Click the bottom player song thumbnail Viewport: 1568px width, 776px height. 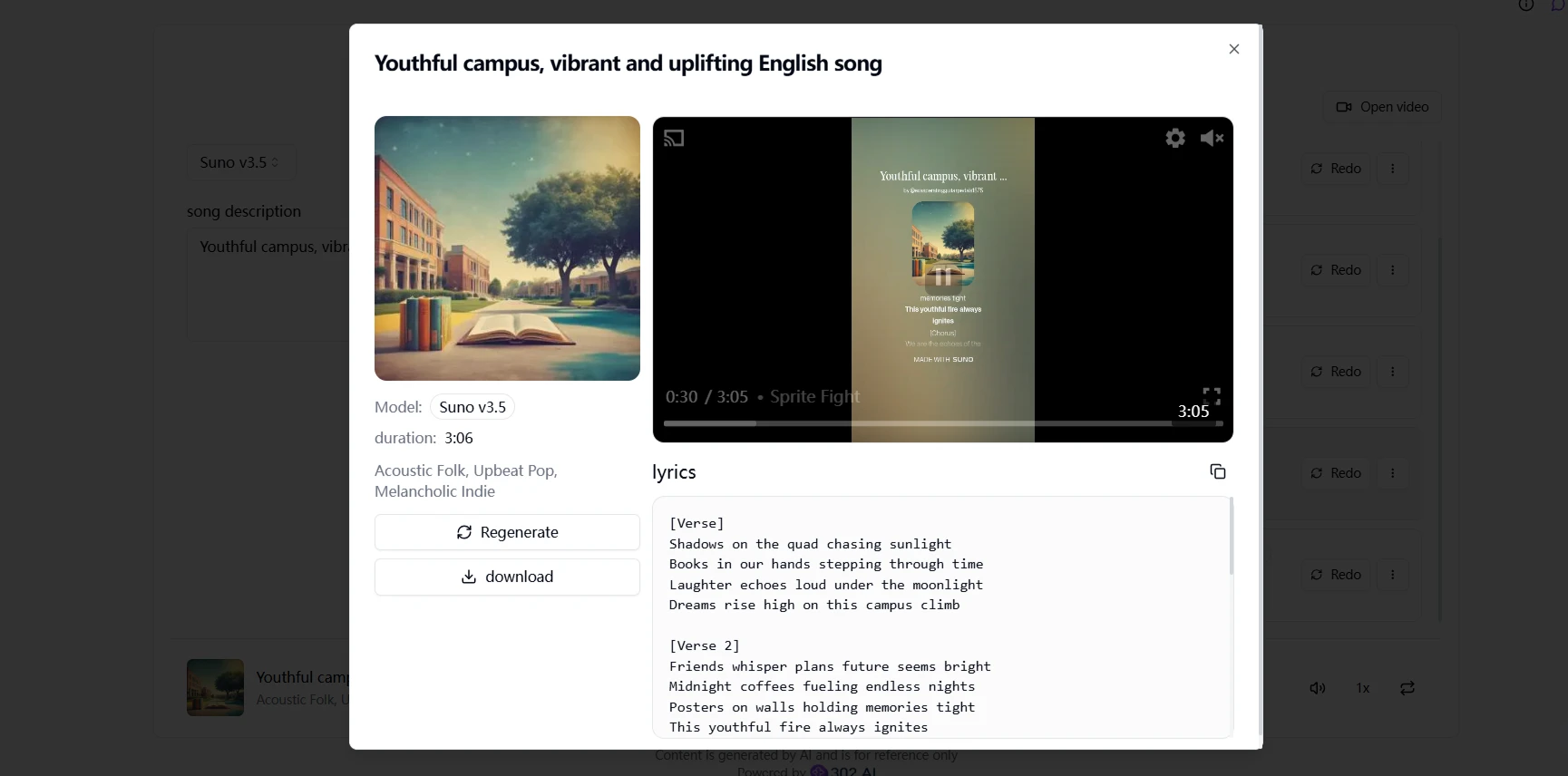[215, 687]
